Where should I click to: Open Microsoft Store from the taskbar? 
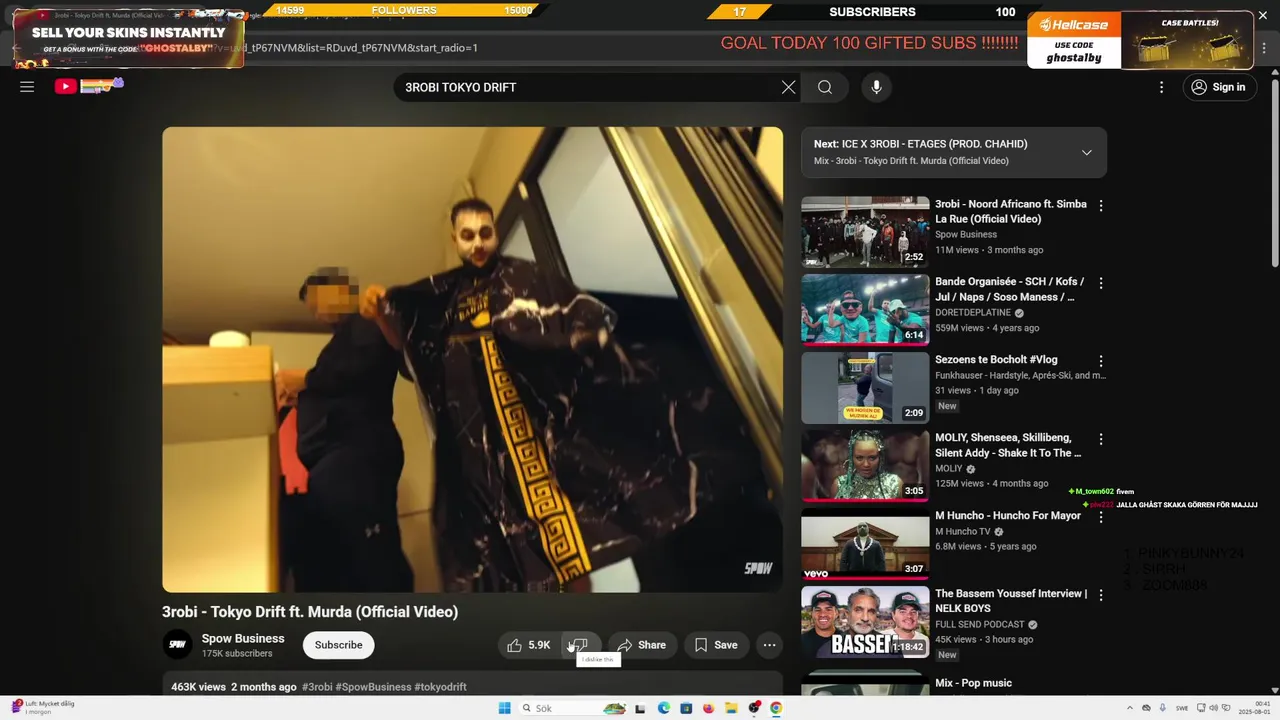point(686,708)
